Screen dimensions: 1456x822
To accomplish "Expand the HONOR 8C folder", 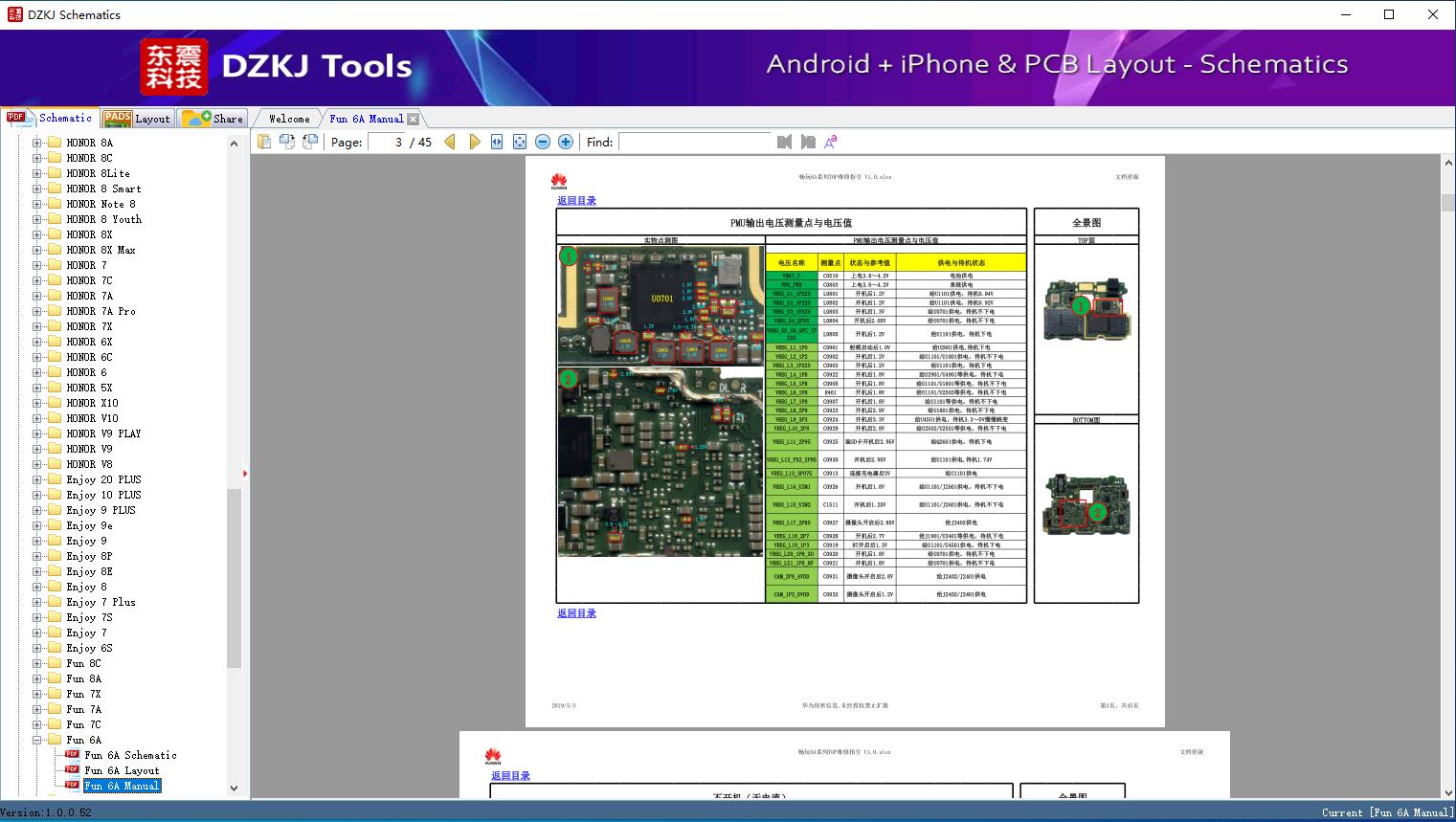I will click(37, 158).
